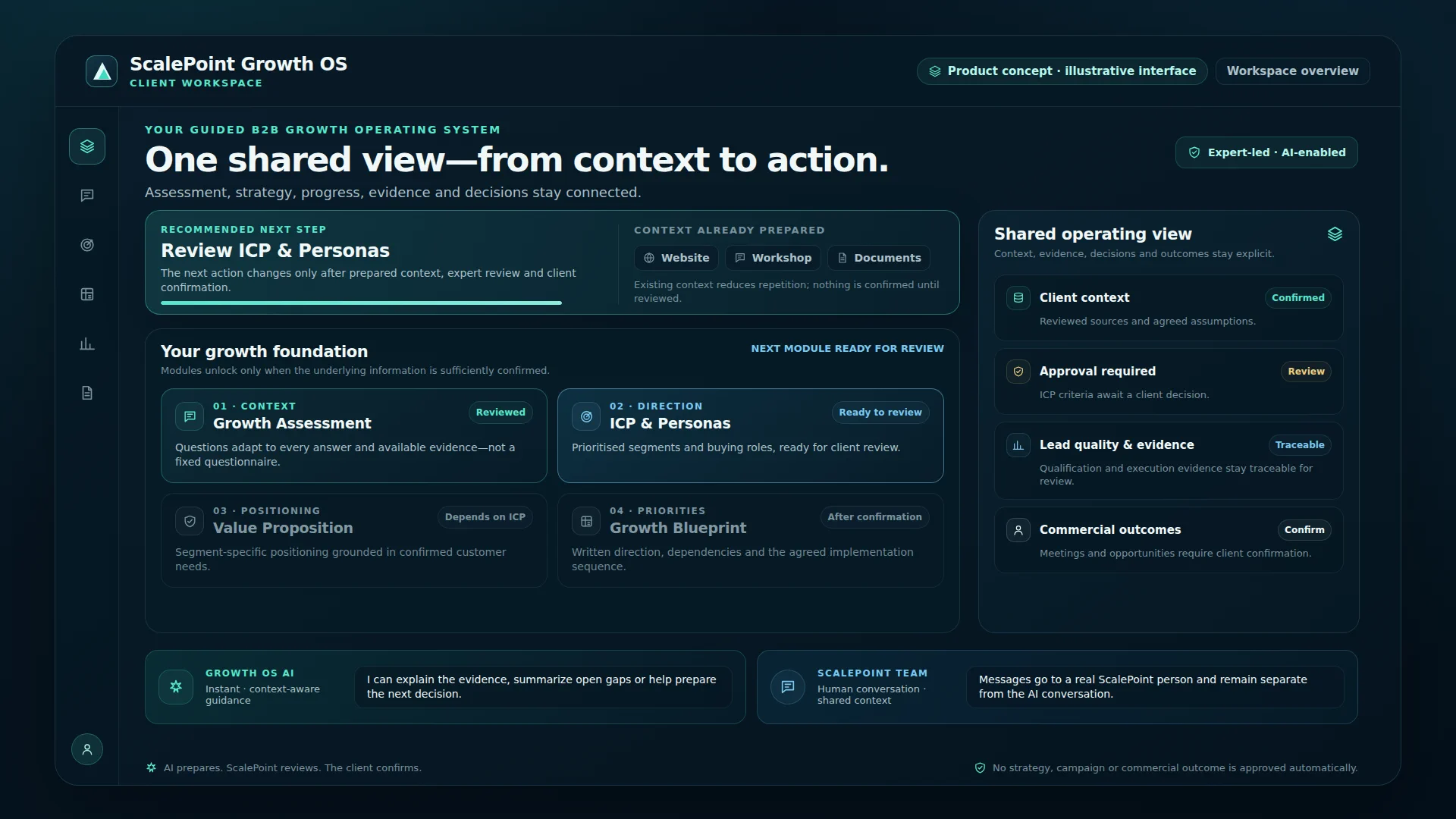This screenshot has width=1456, height=819.
Task: Click the After confirmation badge
Action: [x=874, y=517]
